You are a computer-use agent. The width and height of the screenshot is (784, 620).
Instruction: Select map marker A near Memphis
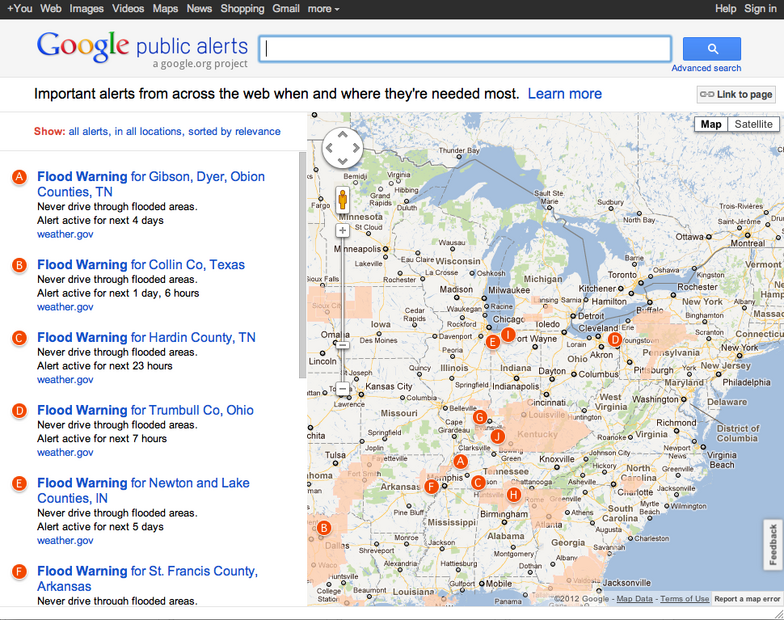(x=460, y=462)
